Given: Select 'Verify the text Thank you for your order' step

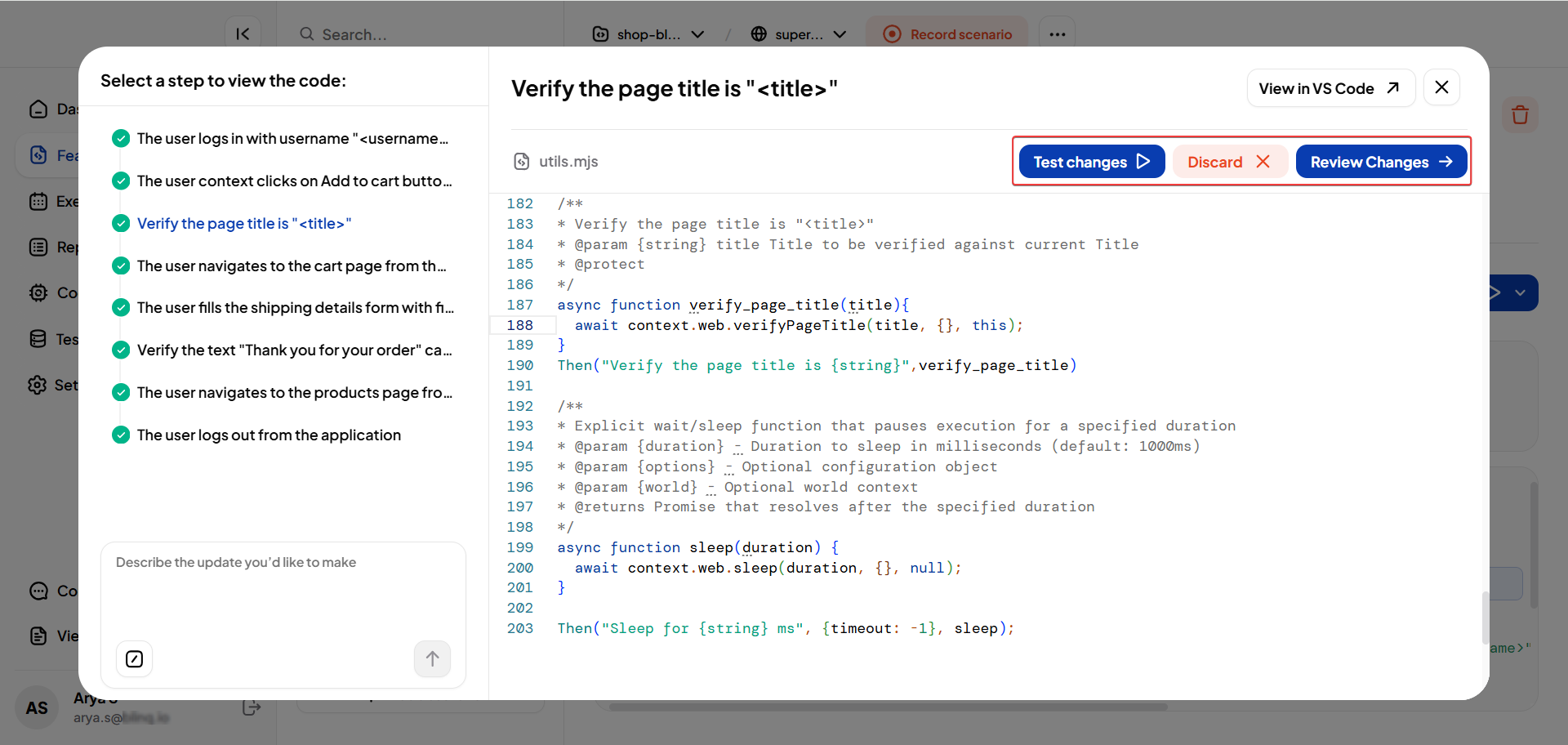Looking at the screenshot, I should 294,350.
